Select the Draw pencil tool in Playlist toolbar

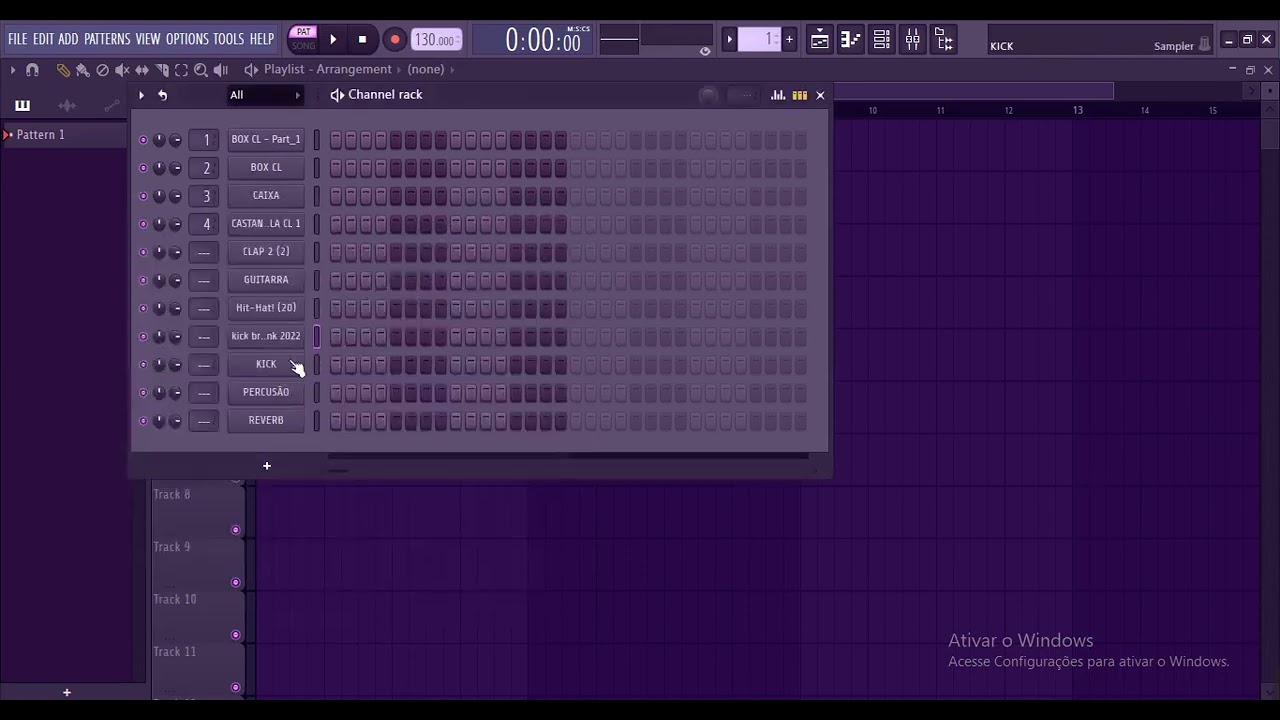pos(63,70)
